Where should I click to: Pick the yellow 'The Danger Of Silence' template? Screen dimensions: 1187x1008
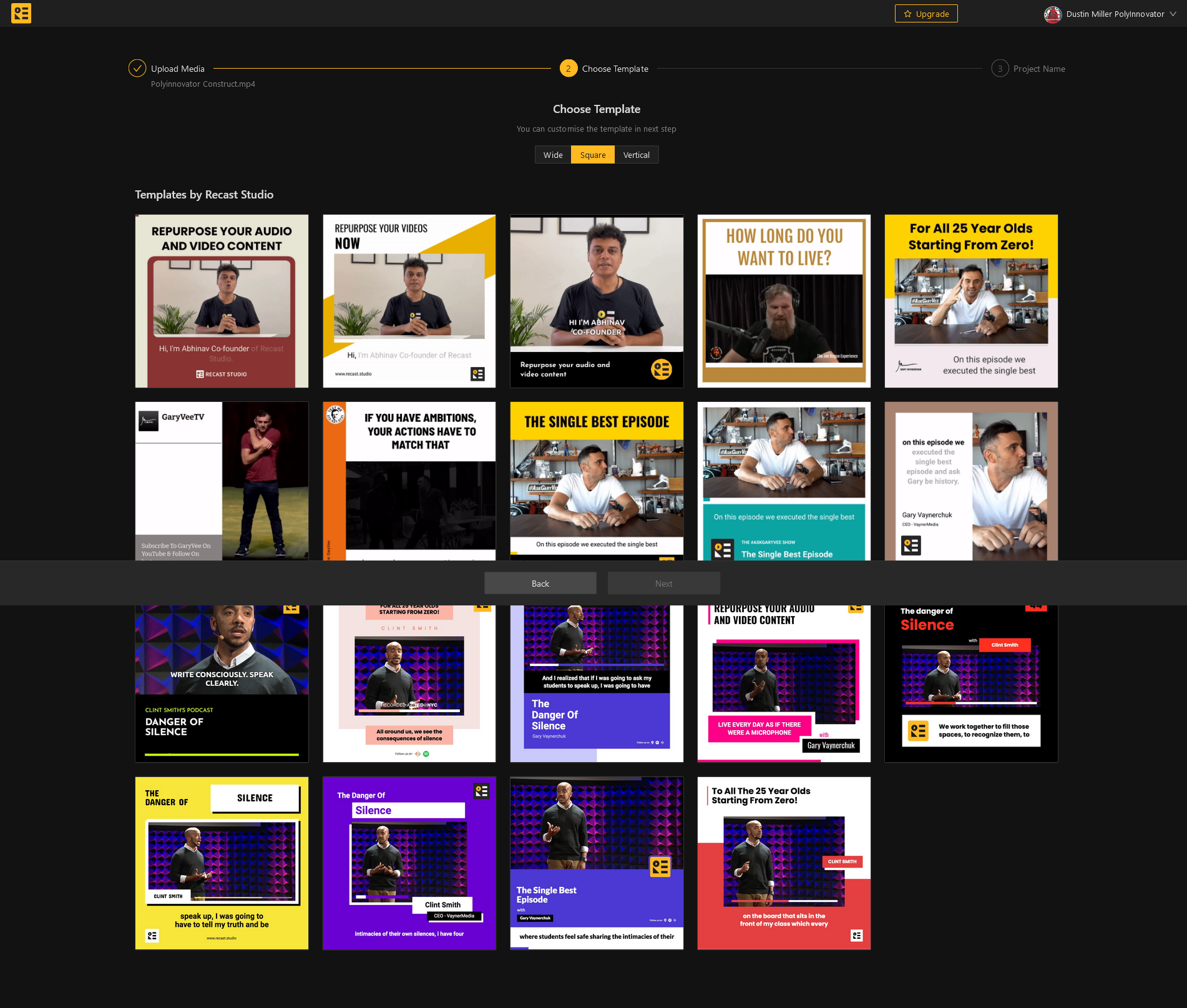[x=222, y=863]
